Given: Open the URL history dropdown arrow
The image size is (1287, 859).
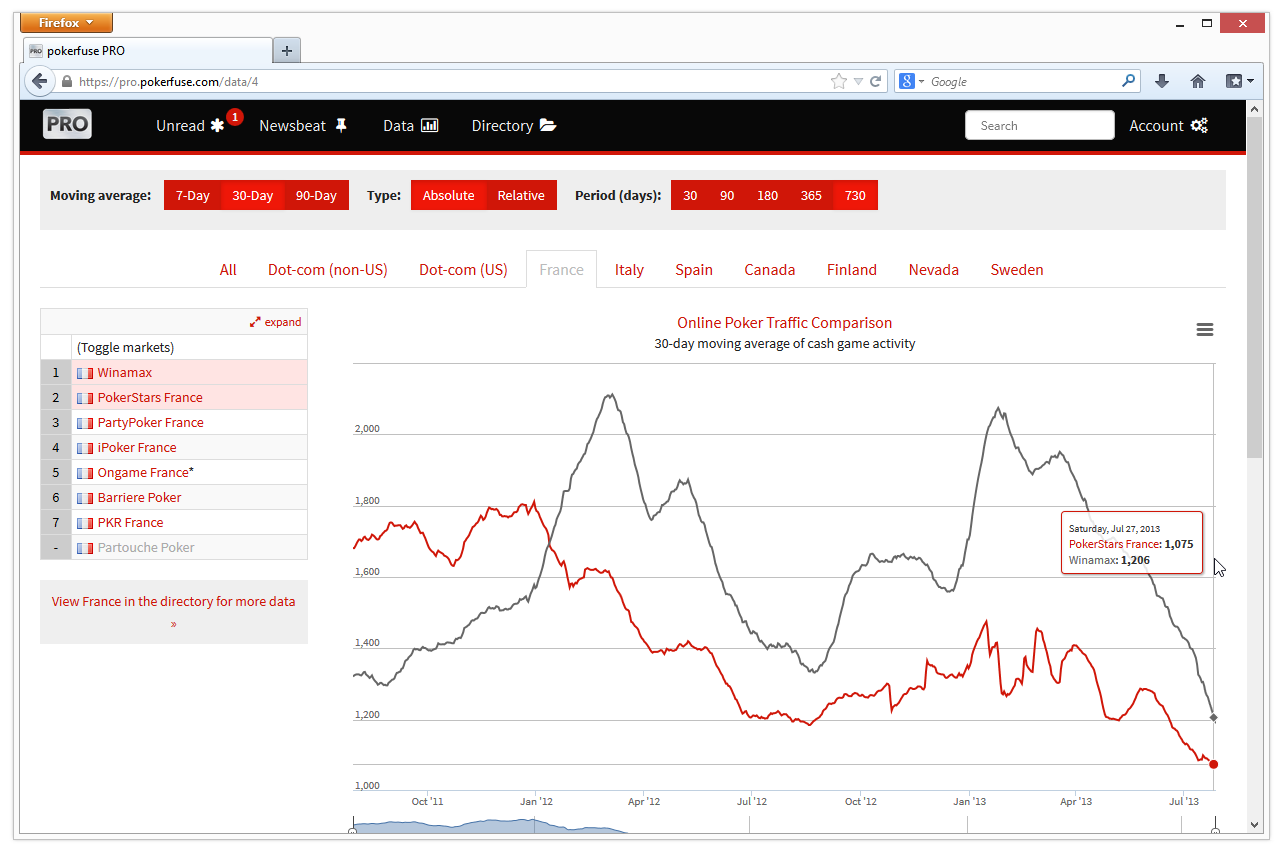Looking at the screenshot, I should 858,82.
